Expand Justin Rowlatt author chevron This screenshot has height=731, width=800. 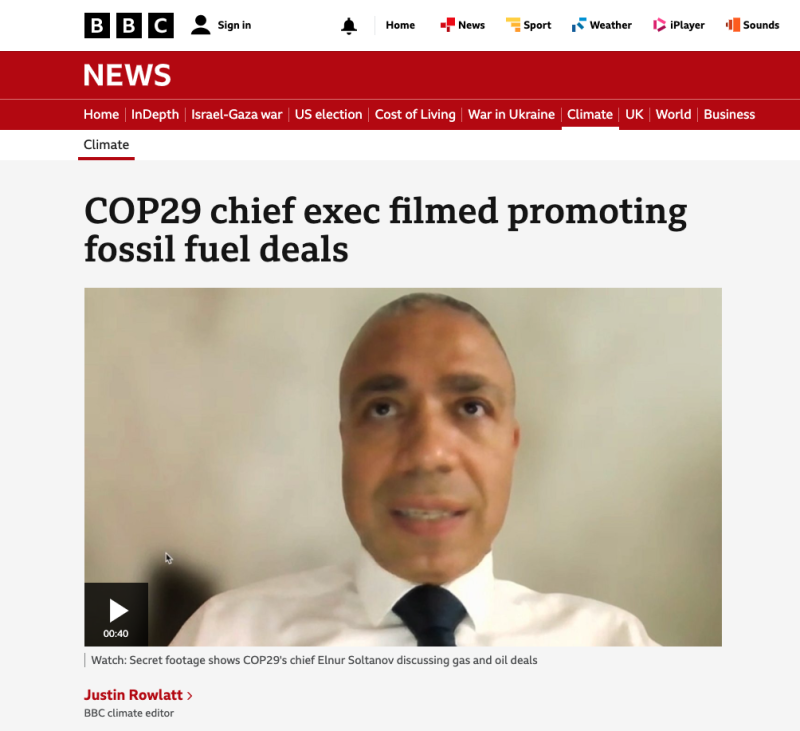[x=189, y=695]
